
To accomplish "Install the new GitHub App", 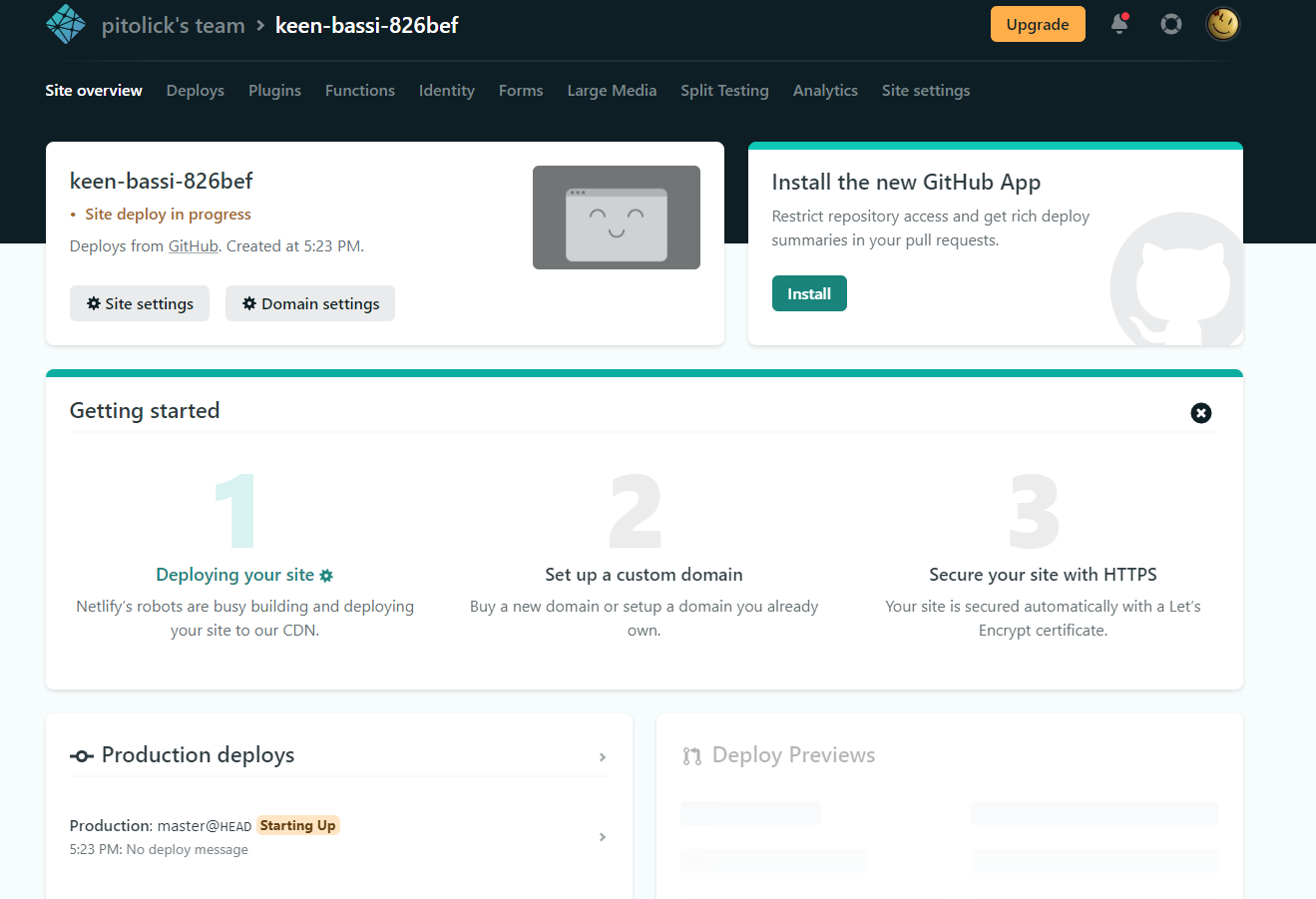I will tap(809, 293).
